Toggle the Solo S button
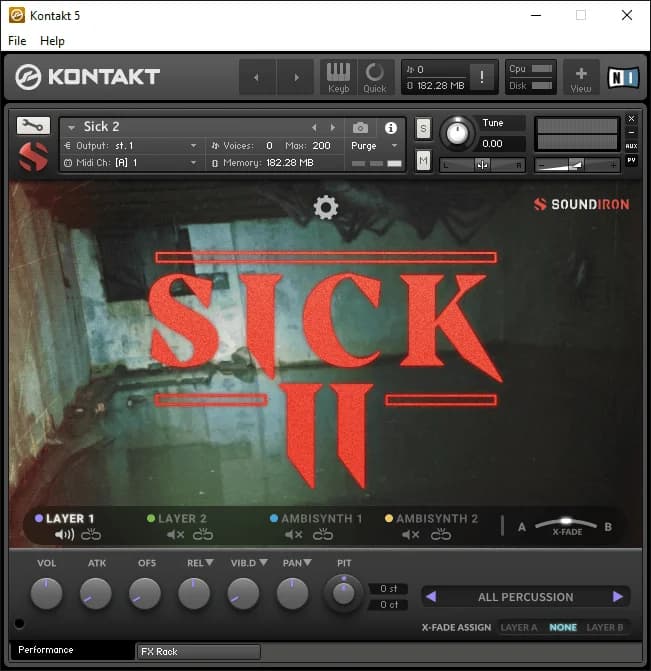 point(423,128)
